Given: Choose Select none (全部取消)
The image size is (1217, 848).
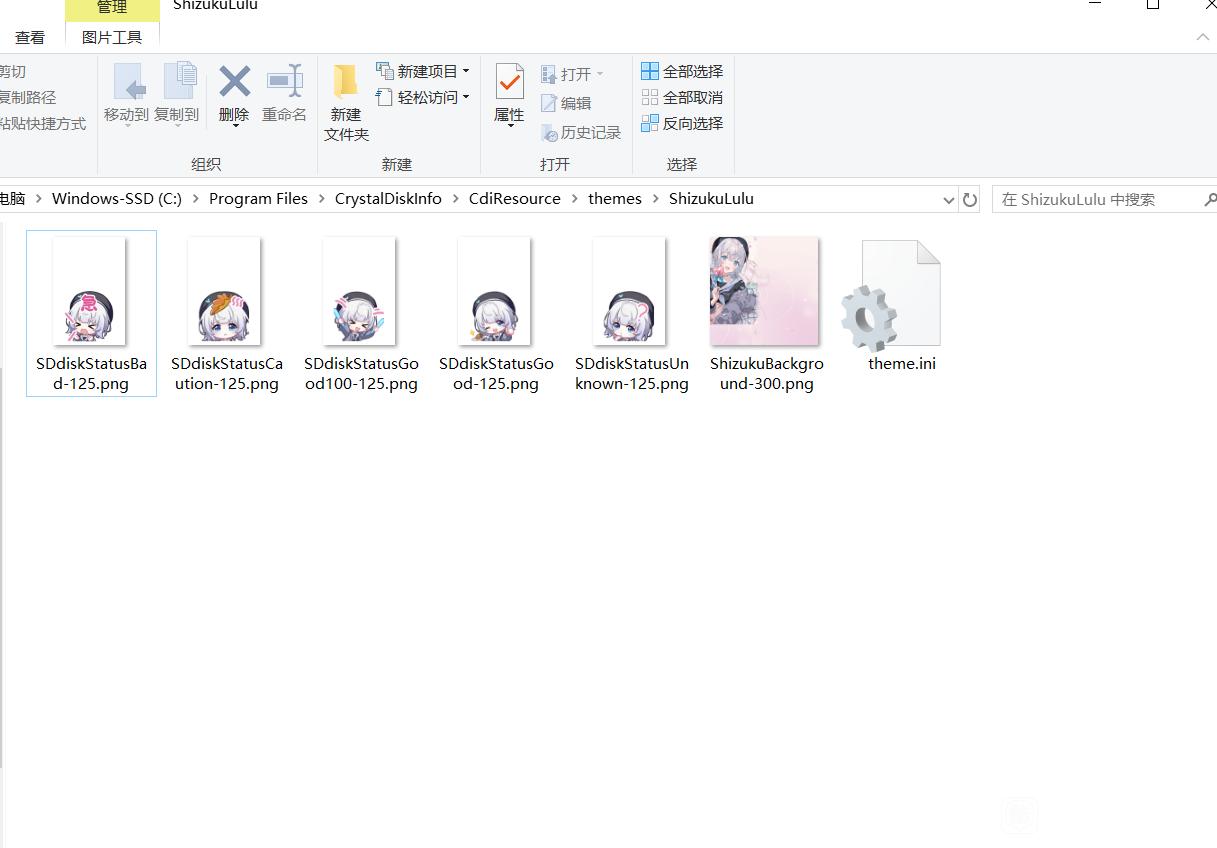Looking at the screenshot, I should (682, 97).
